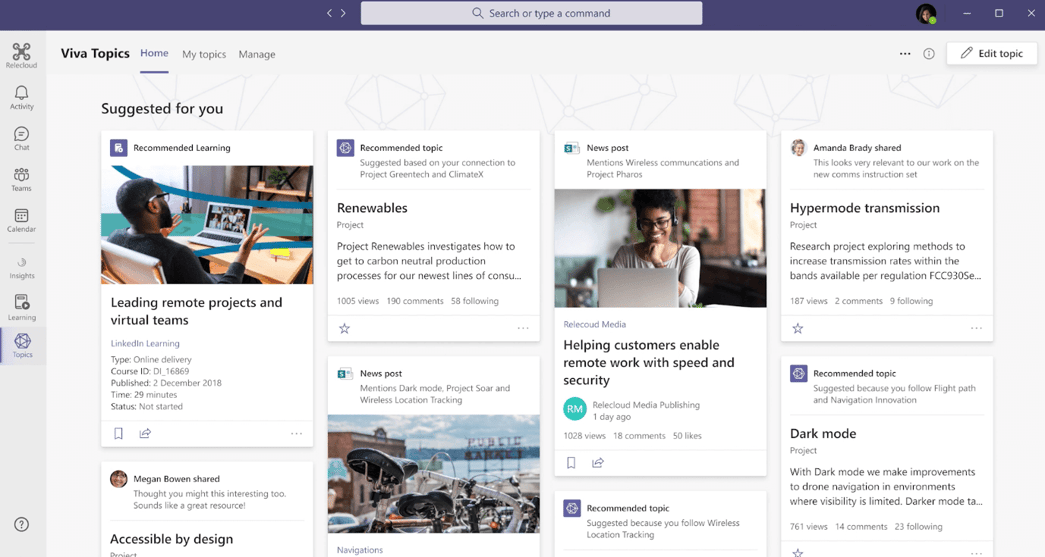
Task: Open more options on Leading remote projects card
Action: click(x=297, y=434)
